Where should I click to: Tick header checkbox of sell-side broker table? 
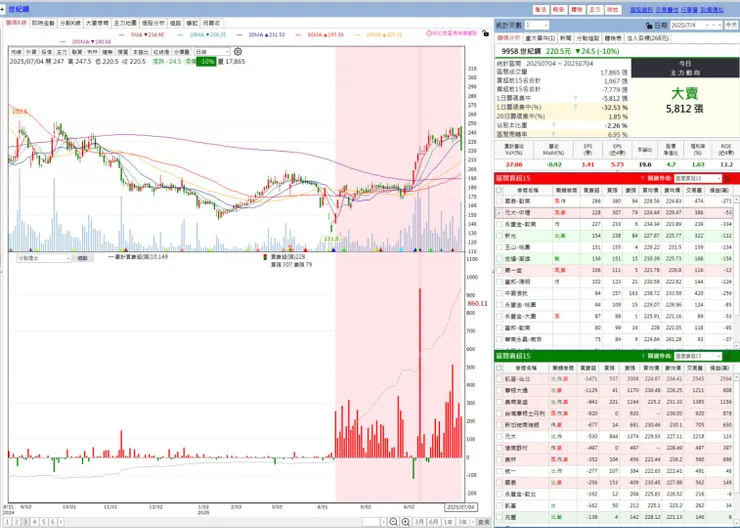tap(499, 368)
